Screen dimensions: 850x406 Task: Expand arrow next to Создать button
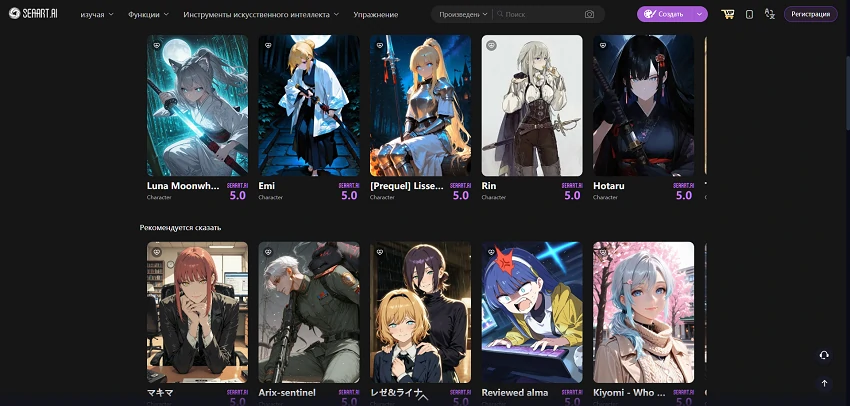(700, 15)
